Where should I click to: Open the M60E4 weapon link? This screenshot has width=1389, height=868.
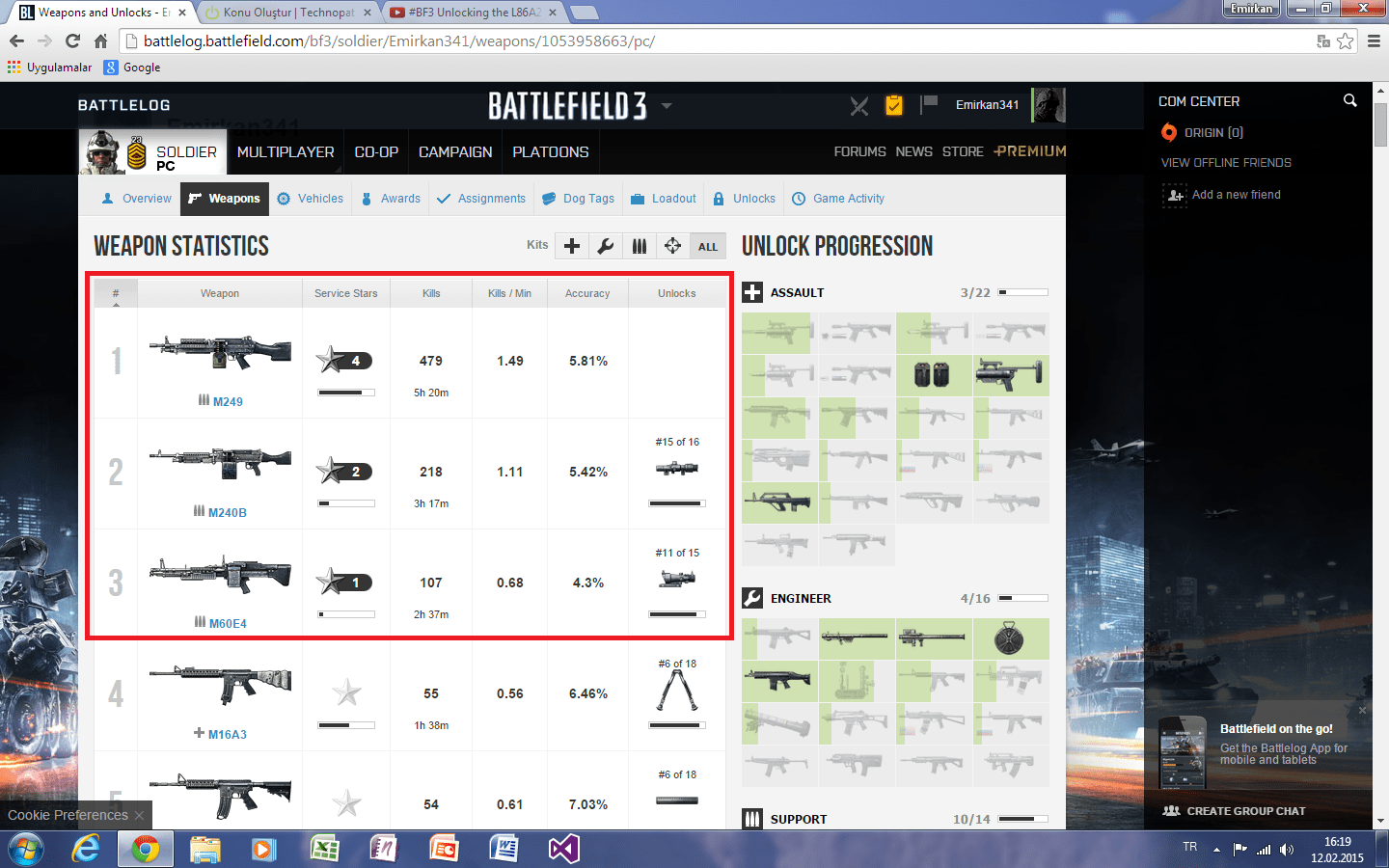(x=228, y=623)
